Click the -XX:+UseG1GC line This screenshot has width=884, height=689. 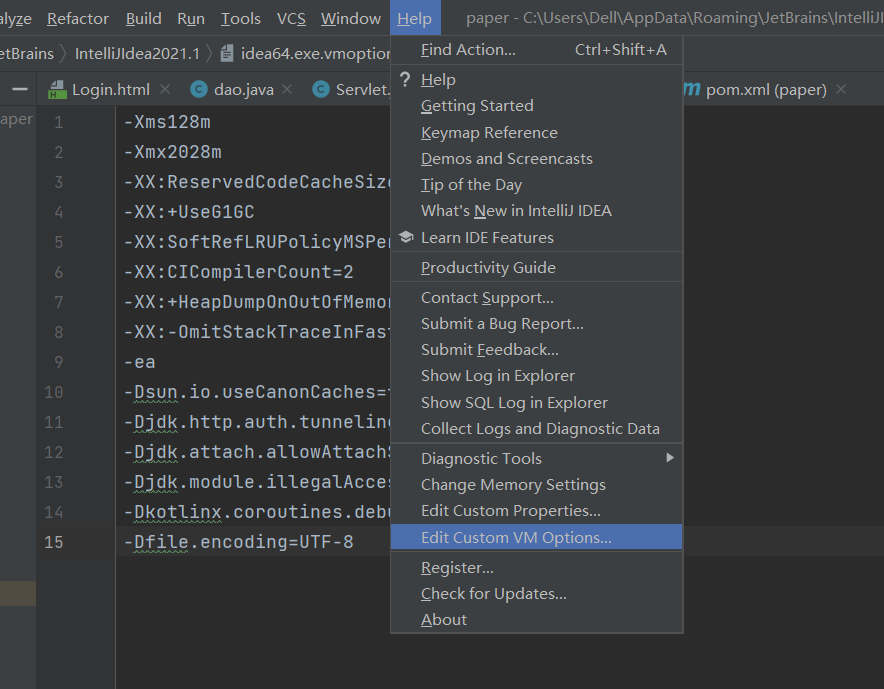(x=189, y=212)
